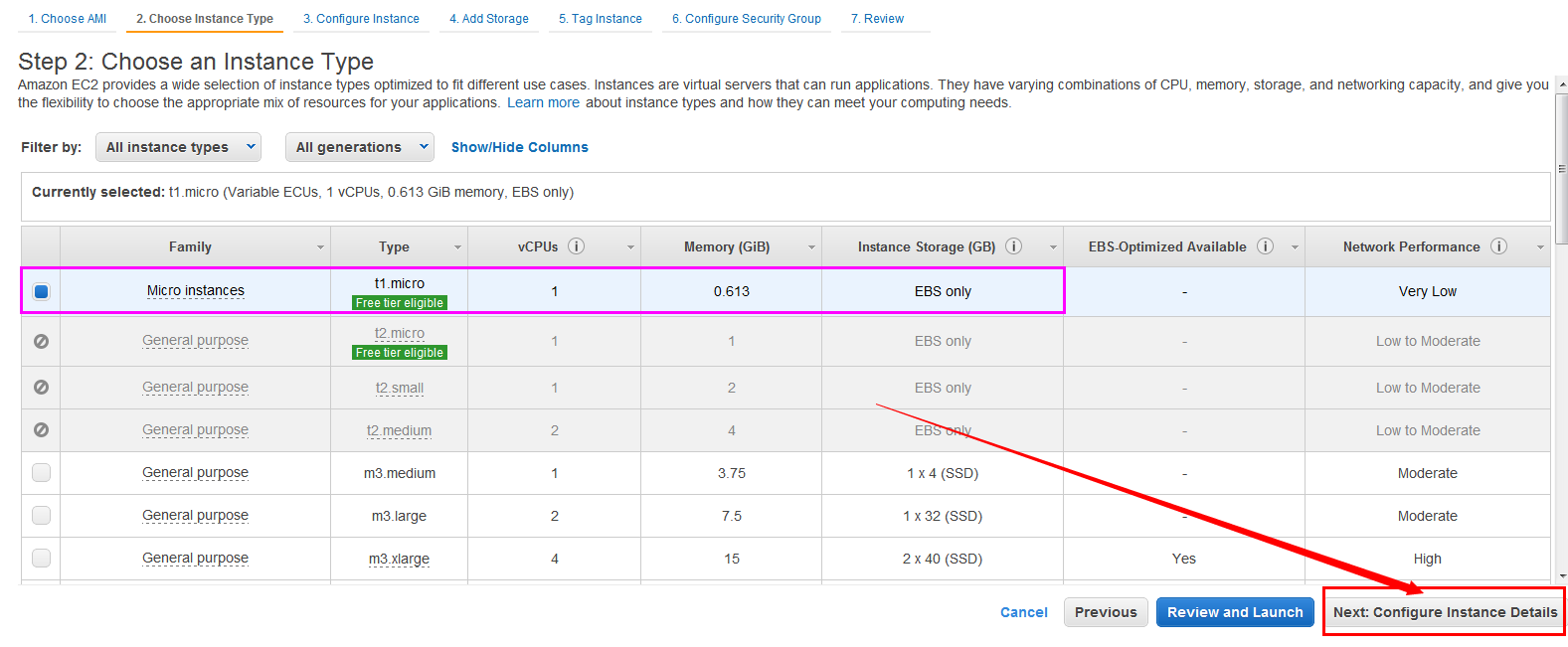
Task: Select the m3.large instance checkbox
Action: (41, 516)
